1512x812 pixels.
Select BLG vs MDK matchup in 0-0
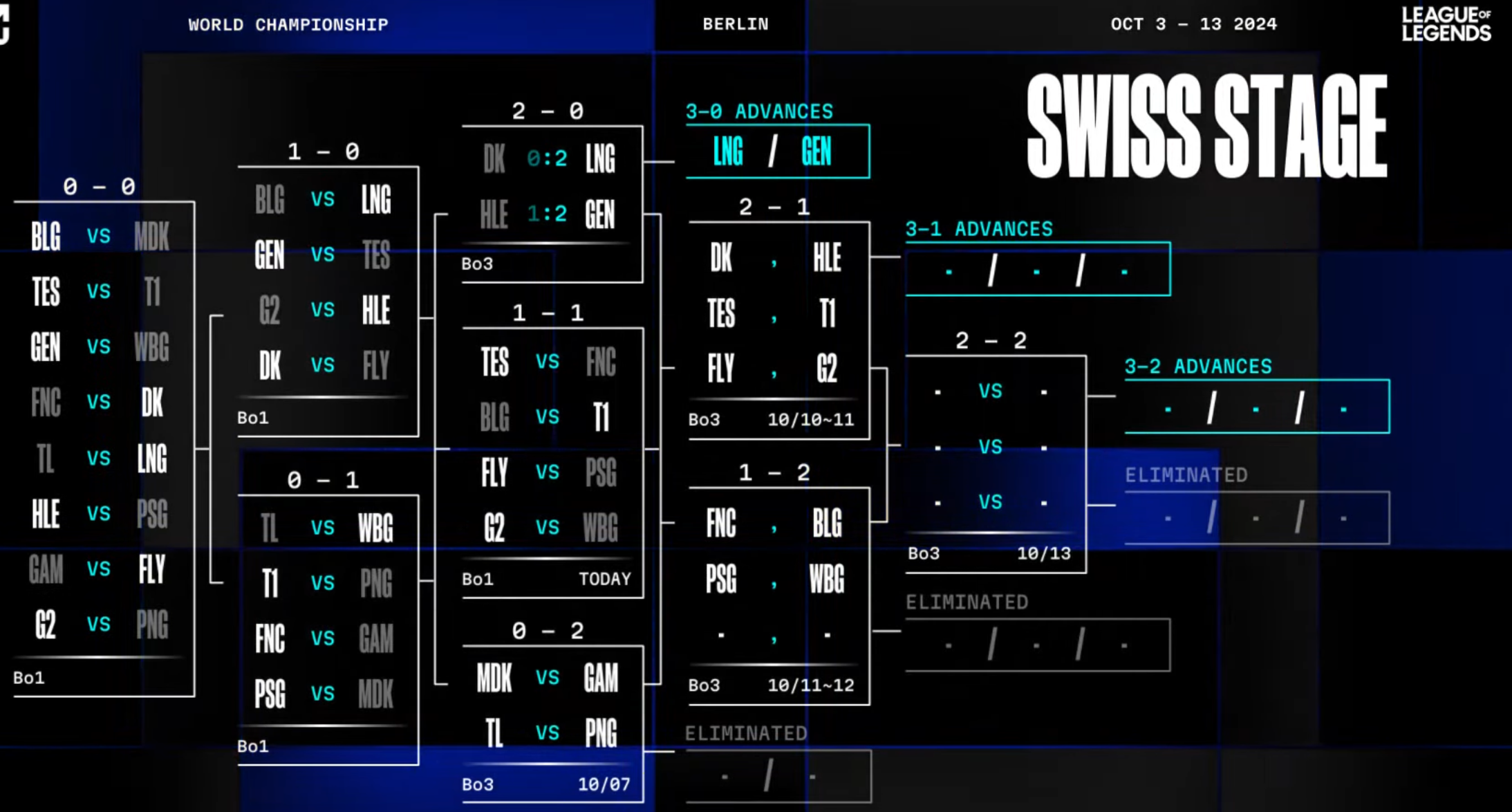[x=99, y=237]
